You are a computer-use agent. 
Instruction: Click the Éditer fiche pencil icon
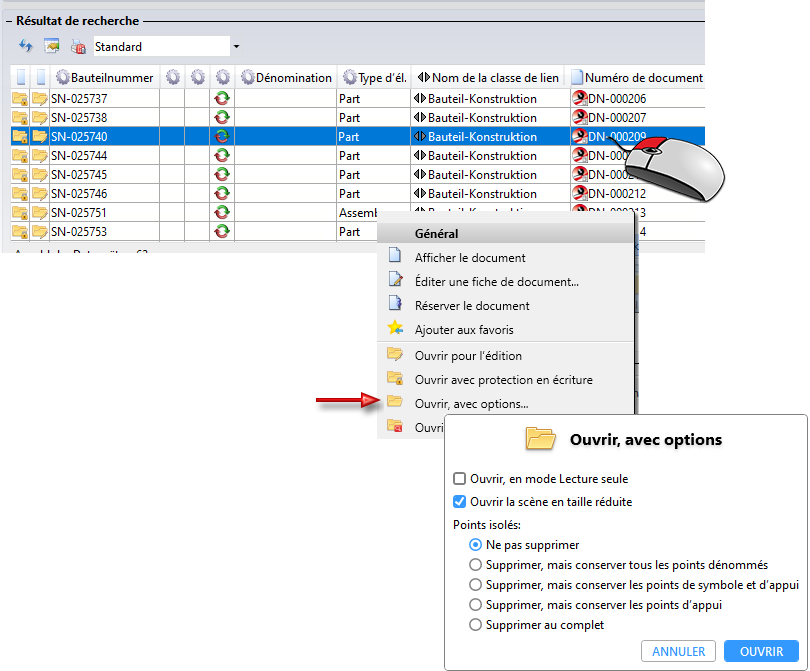[395, 279]
